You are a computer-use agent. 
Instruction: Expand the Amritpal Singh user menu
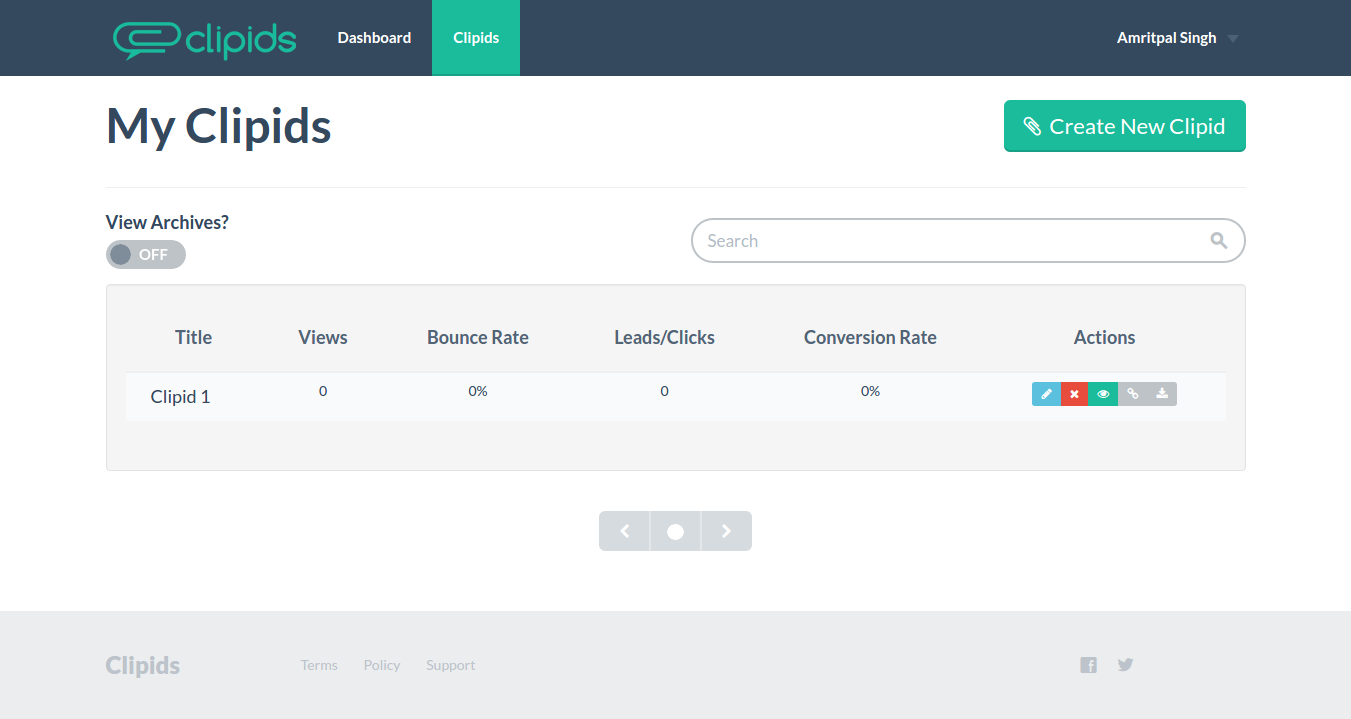(1177, 38)
